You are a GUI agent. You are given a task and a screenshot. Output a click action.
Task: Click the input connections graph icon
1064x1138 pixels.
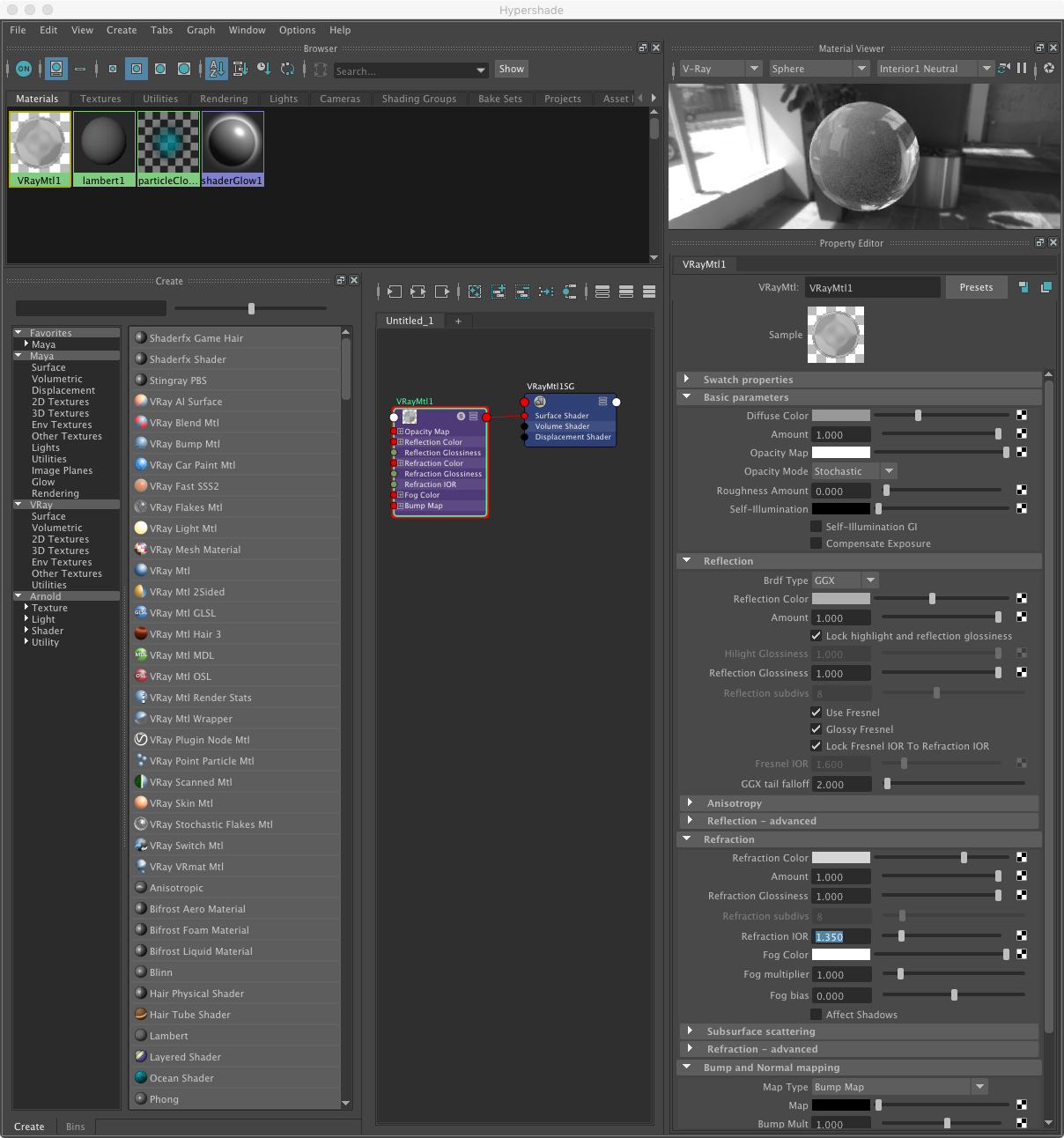[394, 292]
